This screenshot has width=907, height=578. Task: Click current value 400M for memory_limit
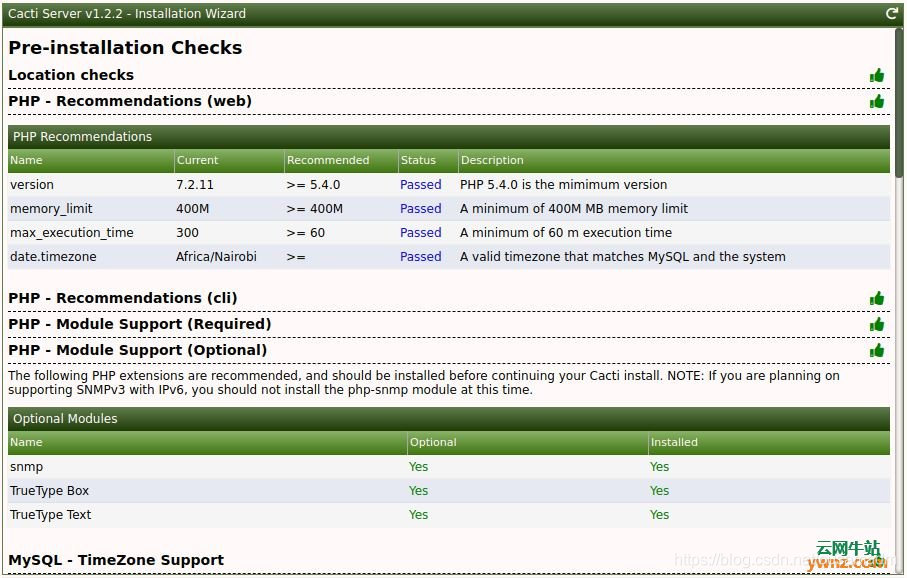coord(193,209)
